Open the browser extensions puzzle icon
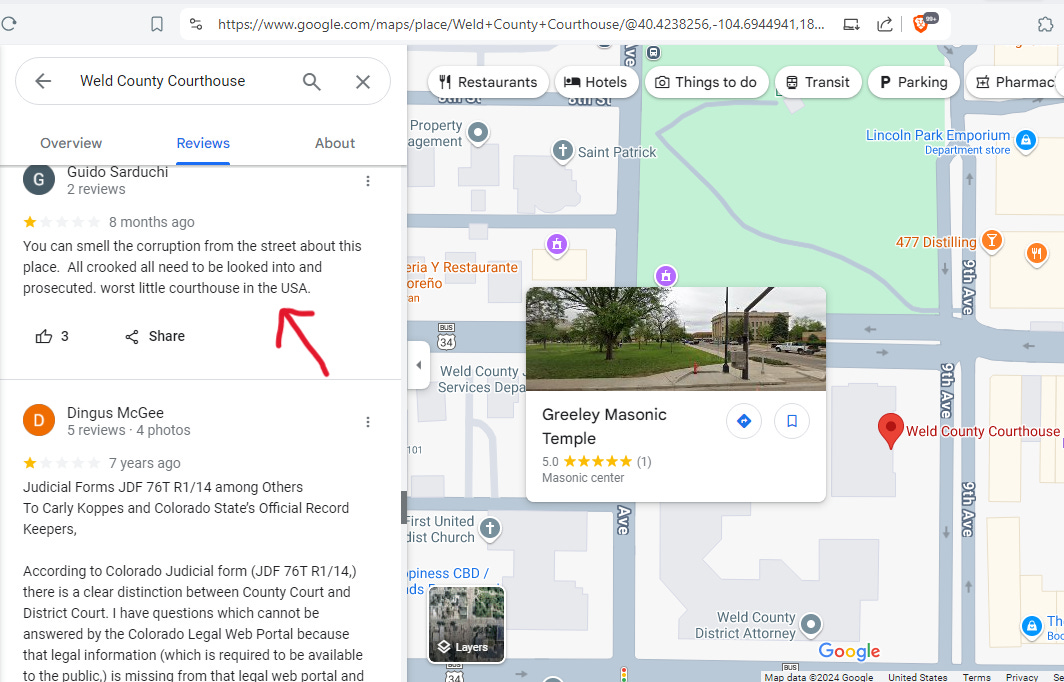 click(1045, 24)
